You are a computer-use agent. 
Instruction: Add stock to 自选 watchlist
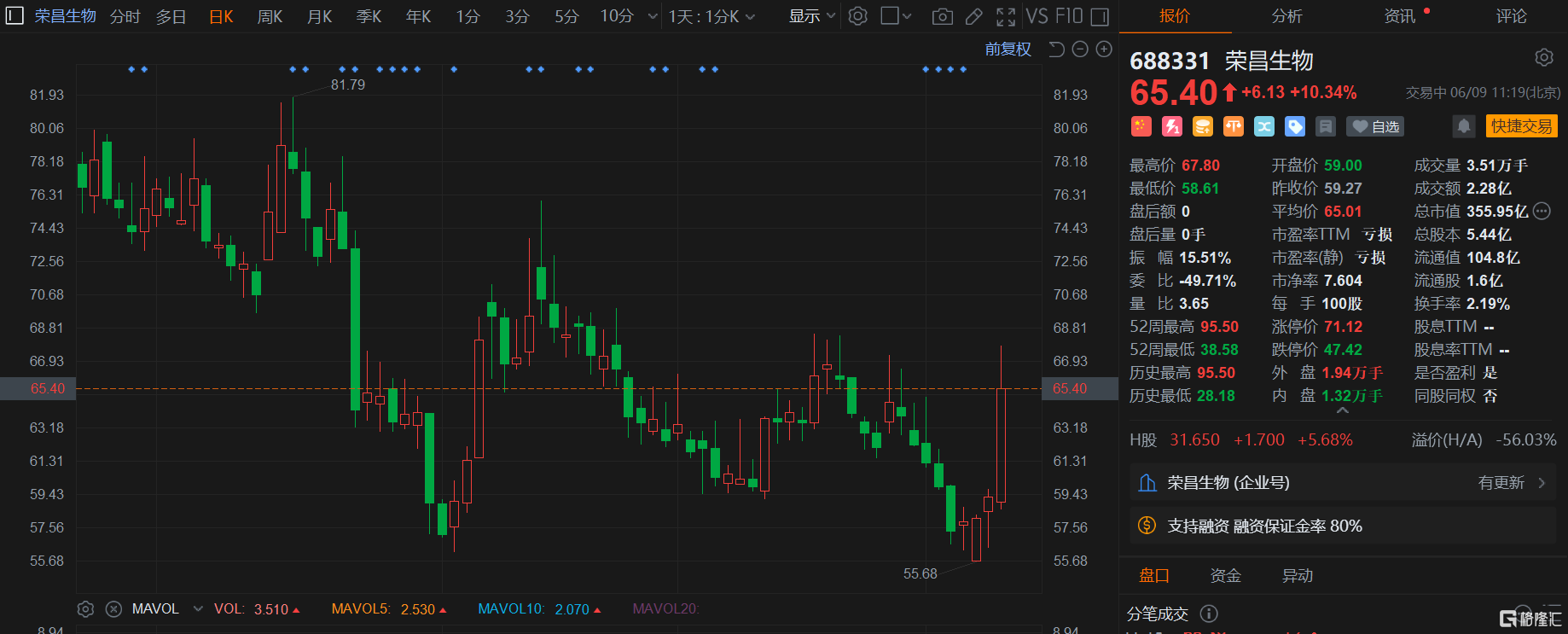[x=1375, y=126]
